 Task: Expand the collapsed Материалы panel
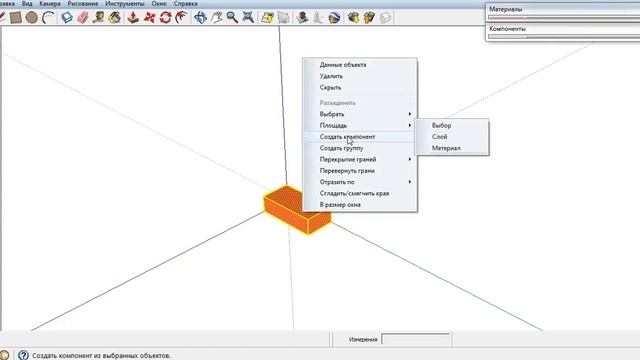click(563, 9)
